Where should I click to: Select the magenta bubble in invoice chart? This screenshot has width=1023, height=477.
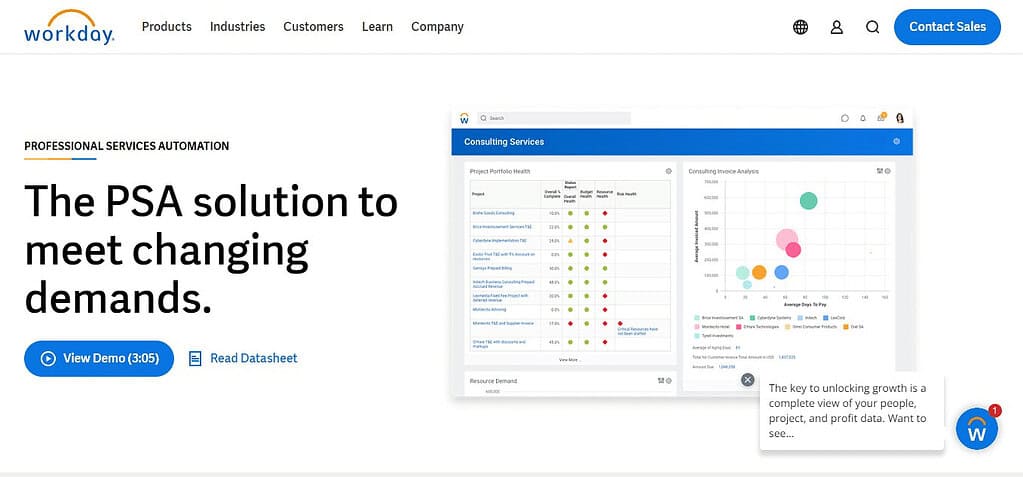pos(793,249)
